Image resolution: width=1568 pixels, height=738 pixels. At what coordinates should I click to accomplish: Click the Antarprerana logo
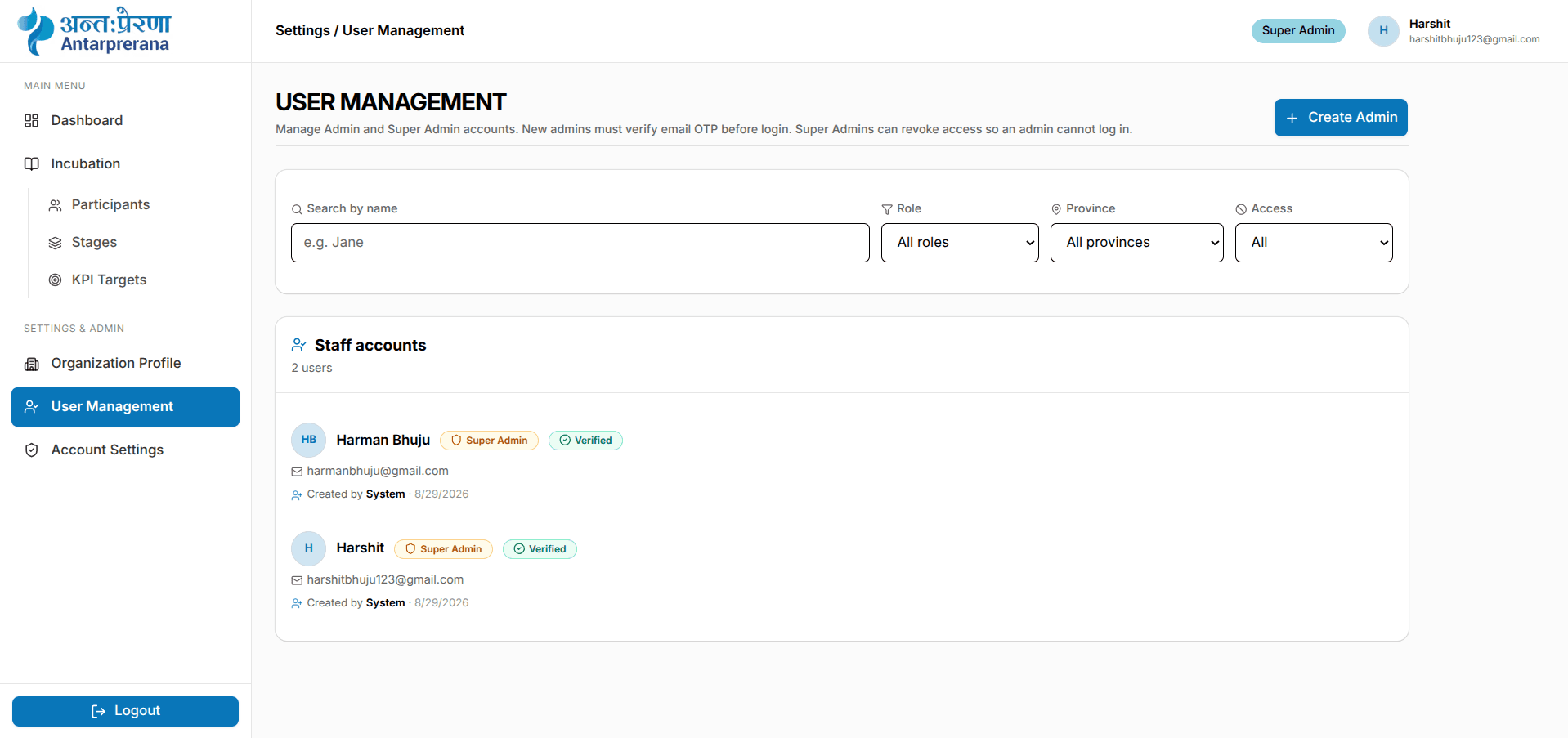tap(94, 31)
